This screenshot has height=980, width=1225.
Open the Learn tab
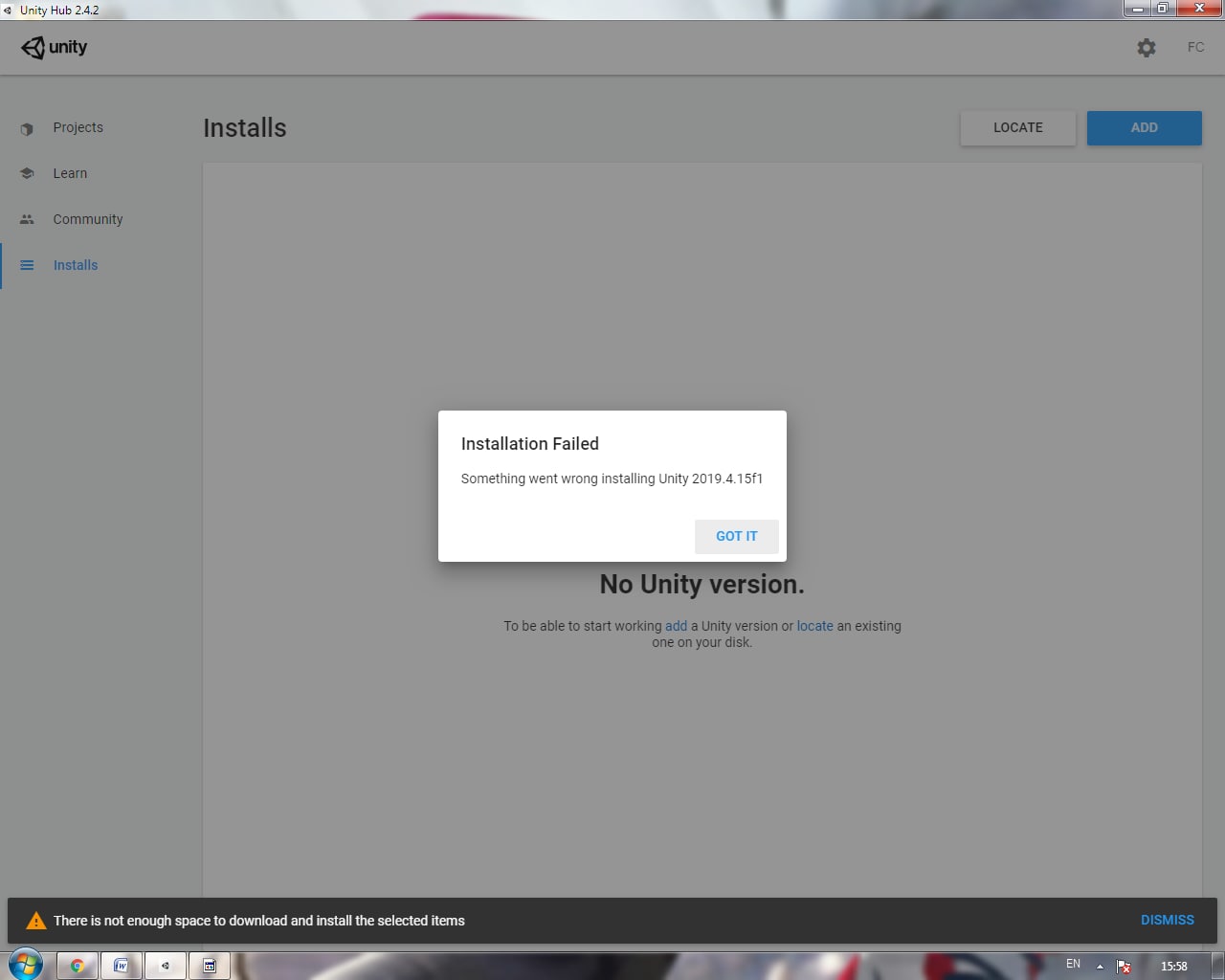pyautogui.click(x=70, y=173)
